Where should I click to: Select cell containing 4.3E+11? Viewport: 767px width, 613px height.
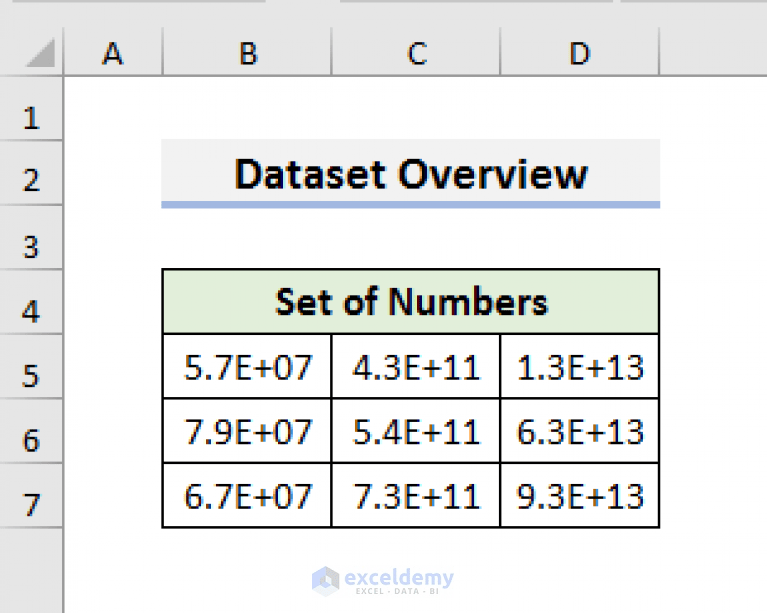416,366
